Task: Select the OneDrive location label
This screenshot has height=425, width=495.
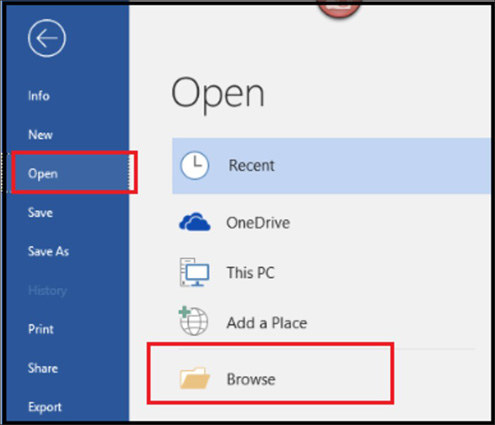Action: click(x=258, y=223)
